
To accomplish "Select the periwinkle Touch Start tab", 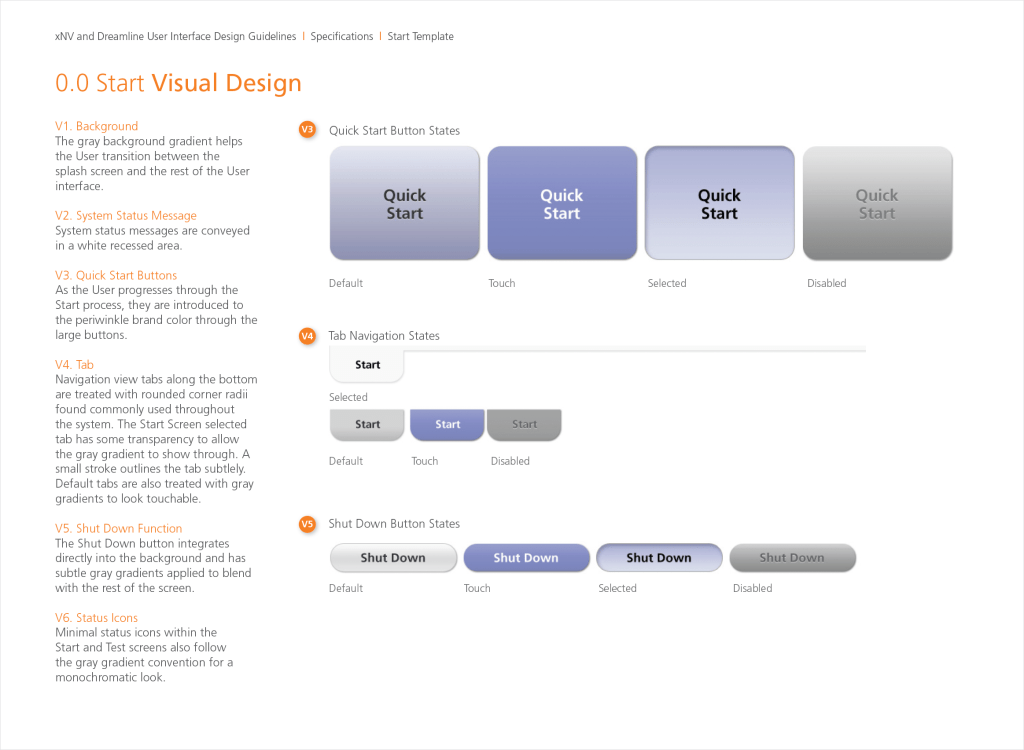I will tap(447, 425).
